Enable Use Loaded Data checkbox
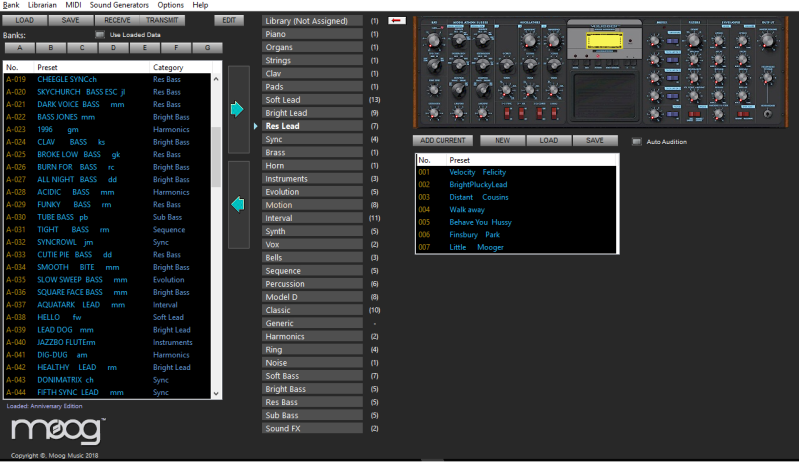 100,34
